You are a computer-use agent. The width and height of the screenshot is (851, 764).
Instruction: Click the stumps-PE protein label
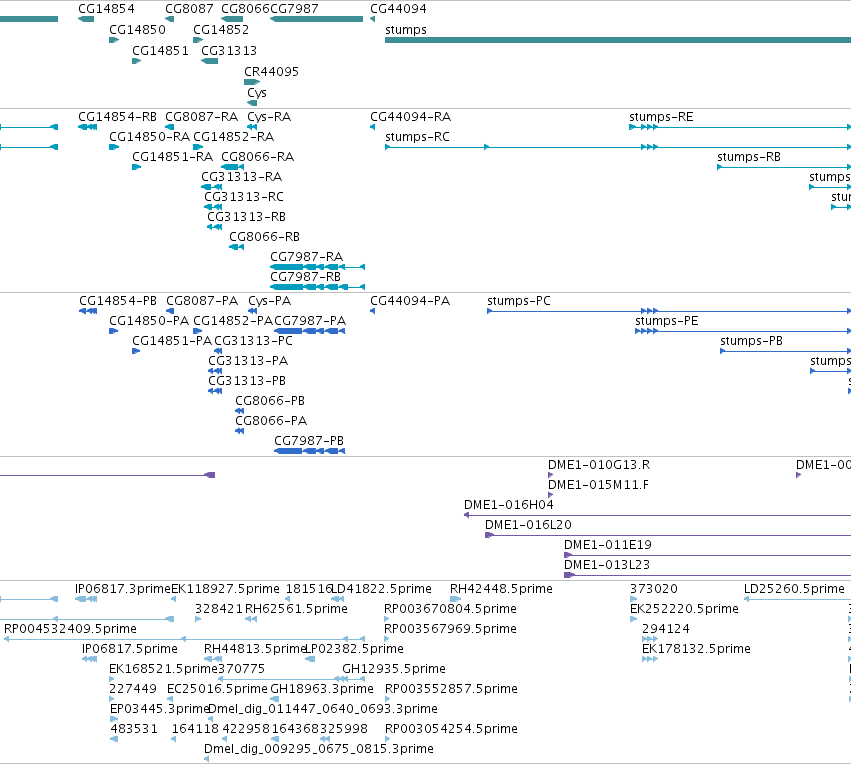(x=667, y=321)
